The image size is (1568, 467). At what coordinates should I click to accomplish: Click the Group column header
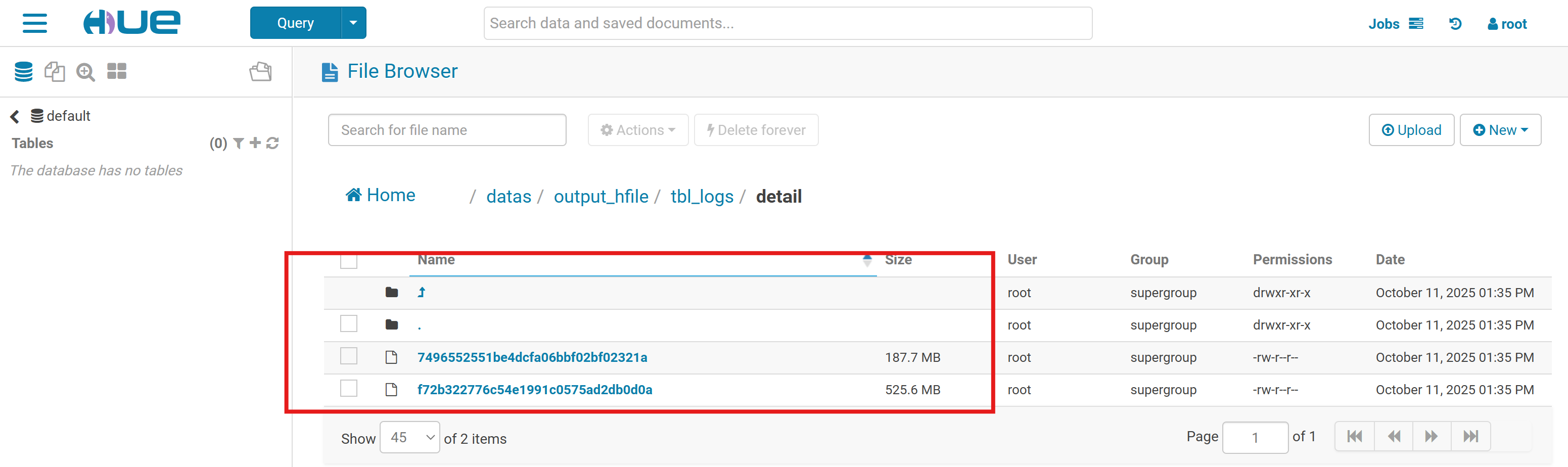click(1149, 259)
